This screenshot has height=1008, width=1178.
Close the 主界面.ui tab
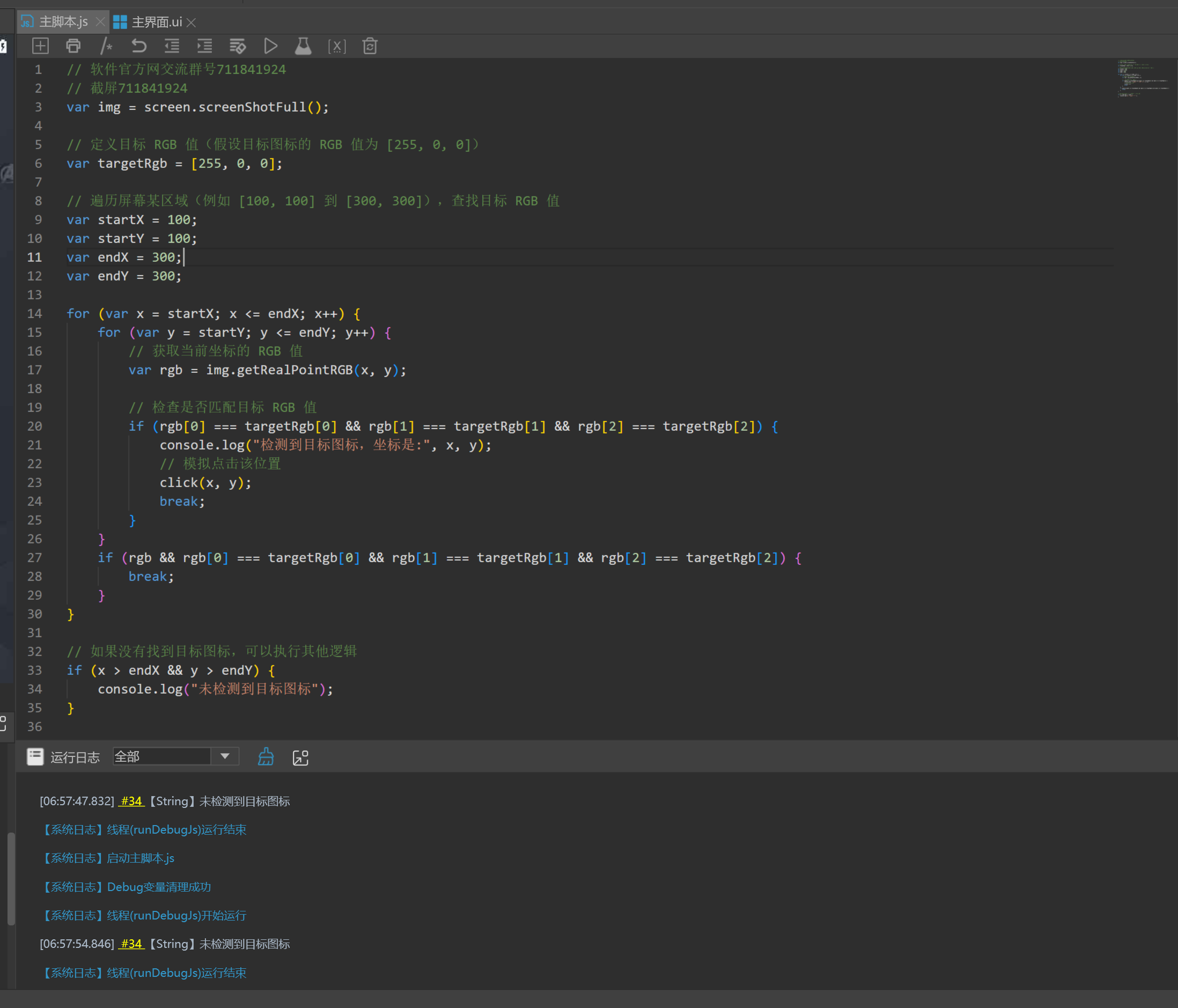click(192, 22)
